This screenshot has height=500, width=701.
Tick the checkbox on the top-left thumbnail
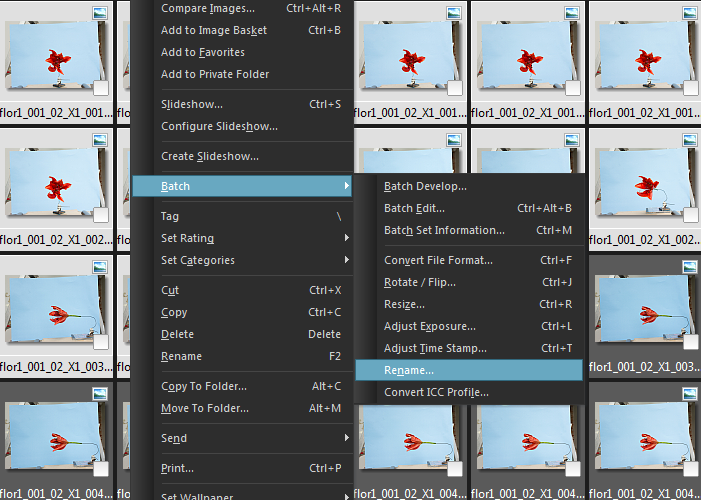click(x=101, y=87)
